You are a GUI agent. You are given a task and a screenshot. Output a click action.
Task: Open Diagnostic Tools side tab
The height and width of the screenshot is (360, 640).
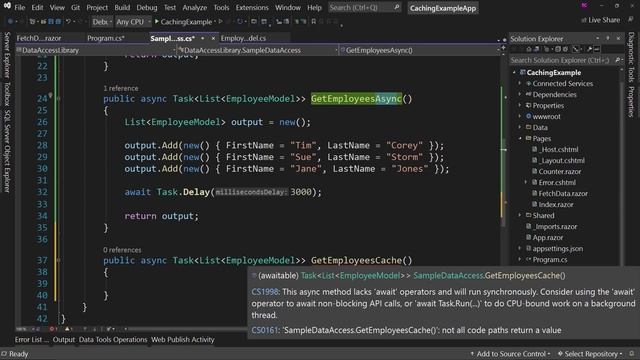631,57
